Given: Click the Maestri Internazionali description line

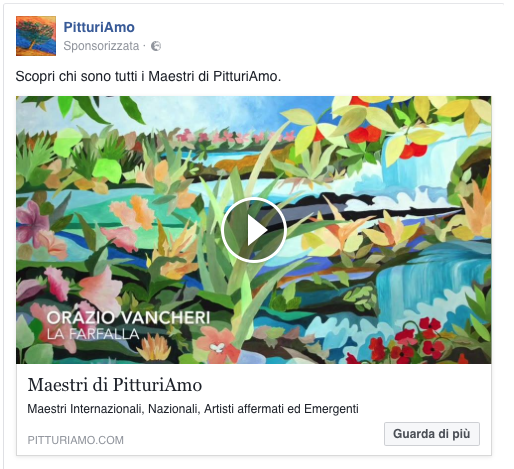Looking at the screenshot, I should (193, 409).
